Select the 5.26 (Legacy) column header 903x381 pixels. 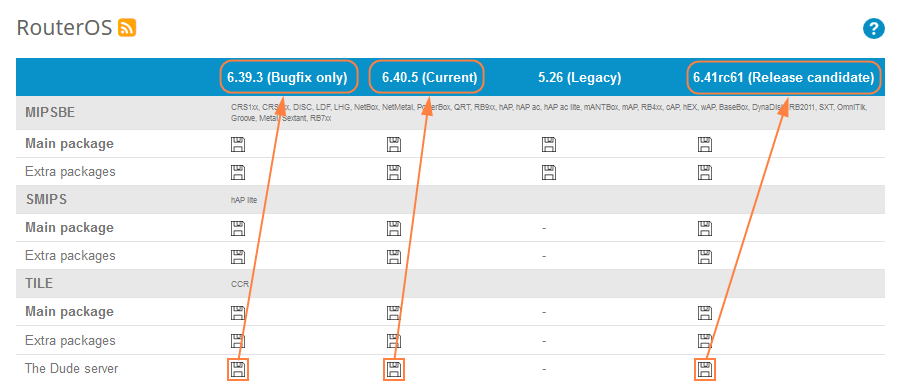pos(579,78)
